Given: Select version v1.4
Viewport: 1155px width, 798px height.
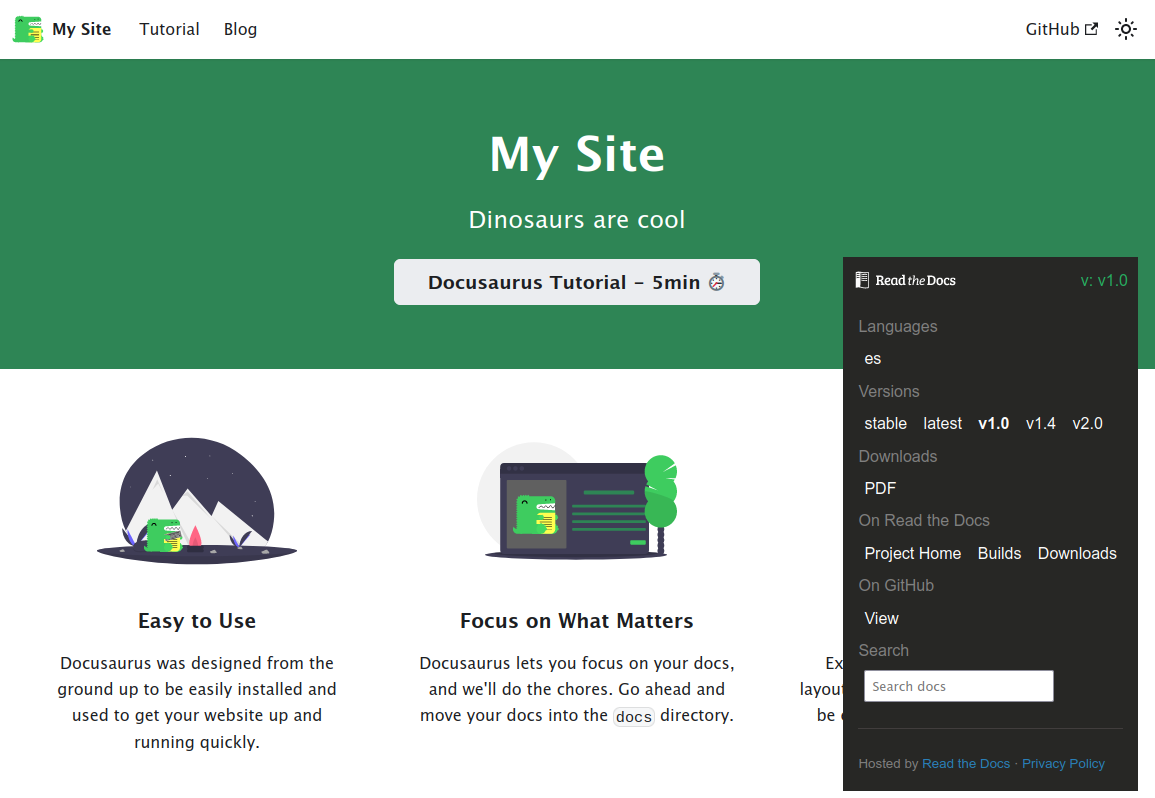Looking at the screenshot, I should tap(1041, 424).
